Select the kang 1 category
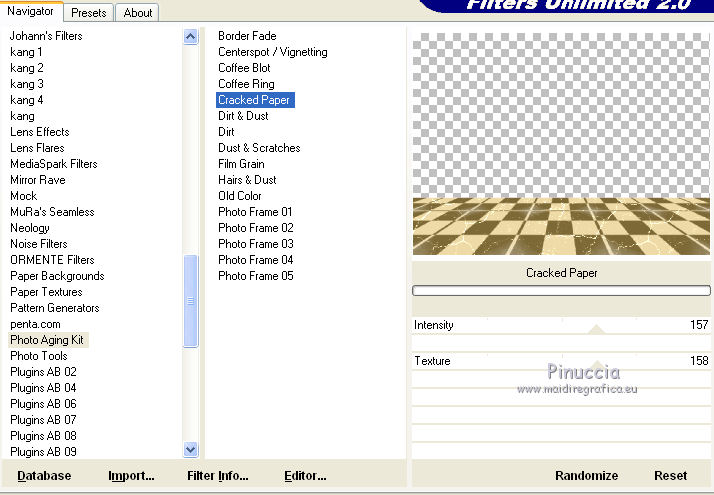 coord(26,52)
